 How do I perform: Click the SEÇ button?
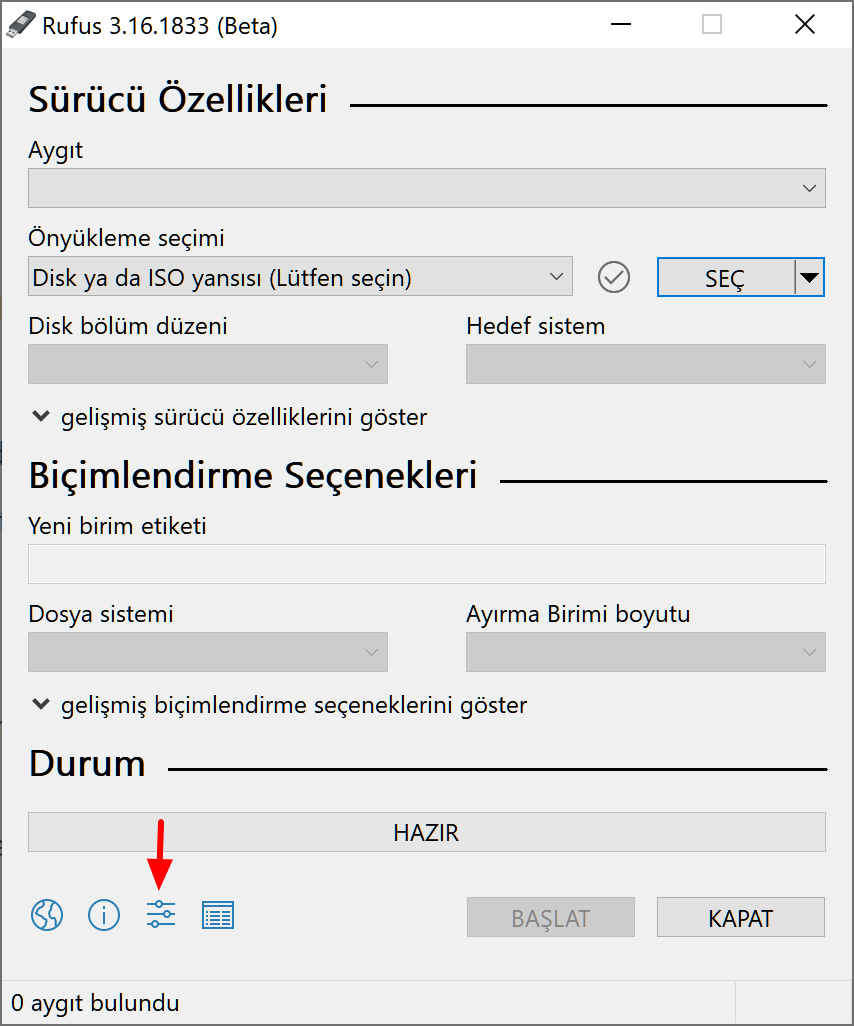[726, 277]
